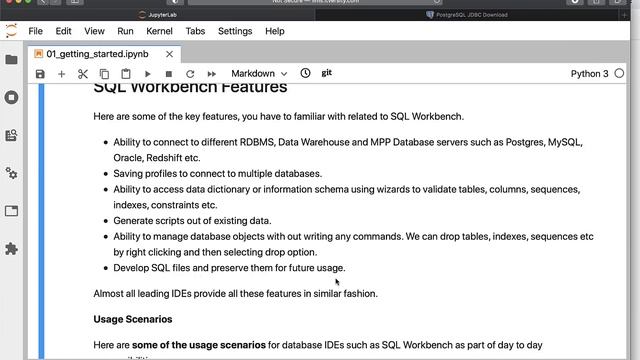The height and width of the screenshot is (360, 640).
Task: Paste cell from clipboard
Action: click(126, 74)
